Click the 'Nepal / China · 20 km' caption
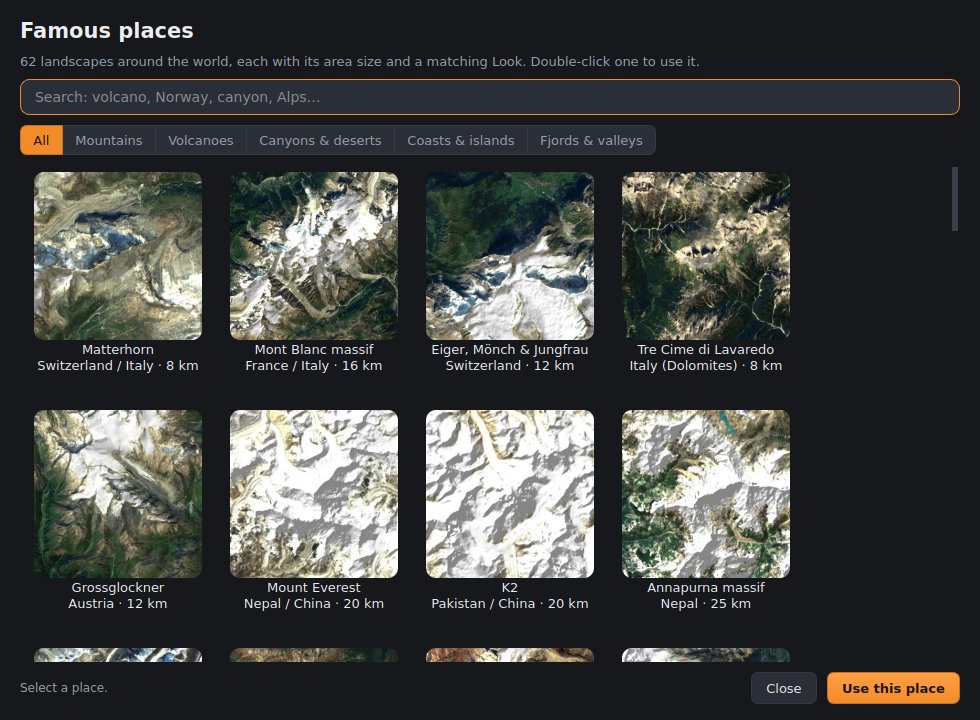980x720 pixels. pyautogui.click(x=314, y=604)
